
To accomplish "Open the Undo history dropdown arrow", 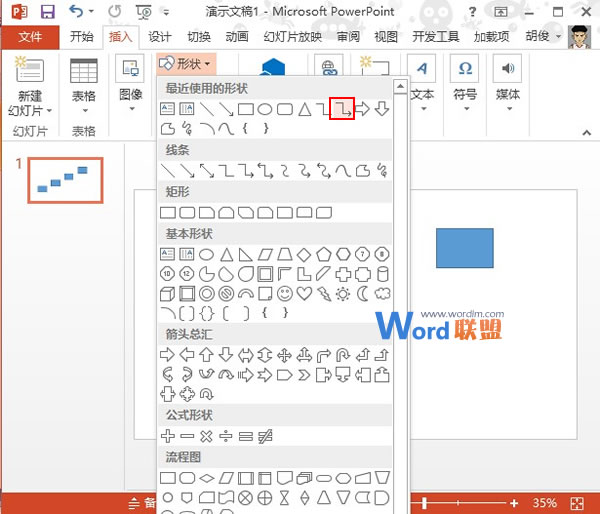I will pyautogui.click(x=91, y=11).
